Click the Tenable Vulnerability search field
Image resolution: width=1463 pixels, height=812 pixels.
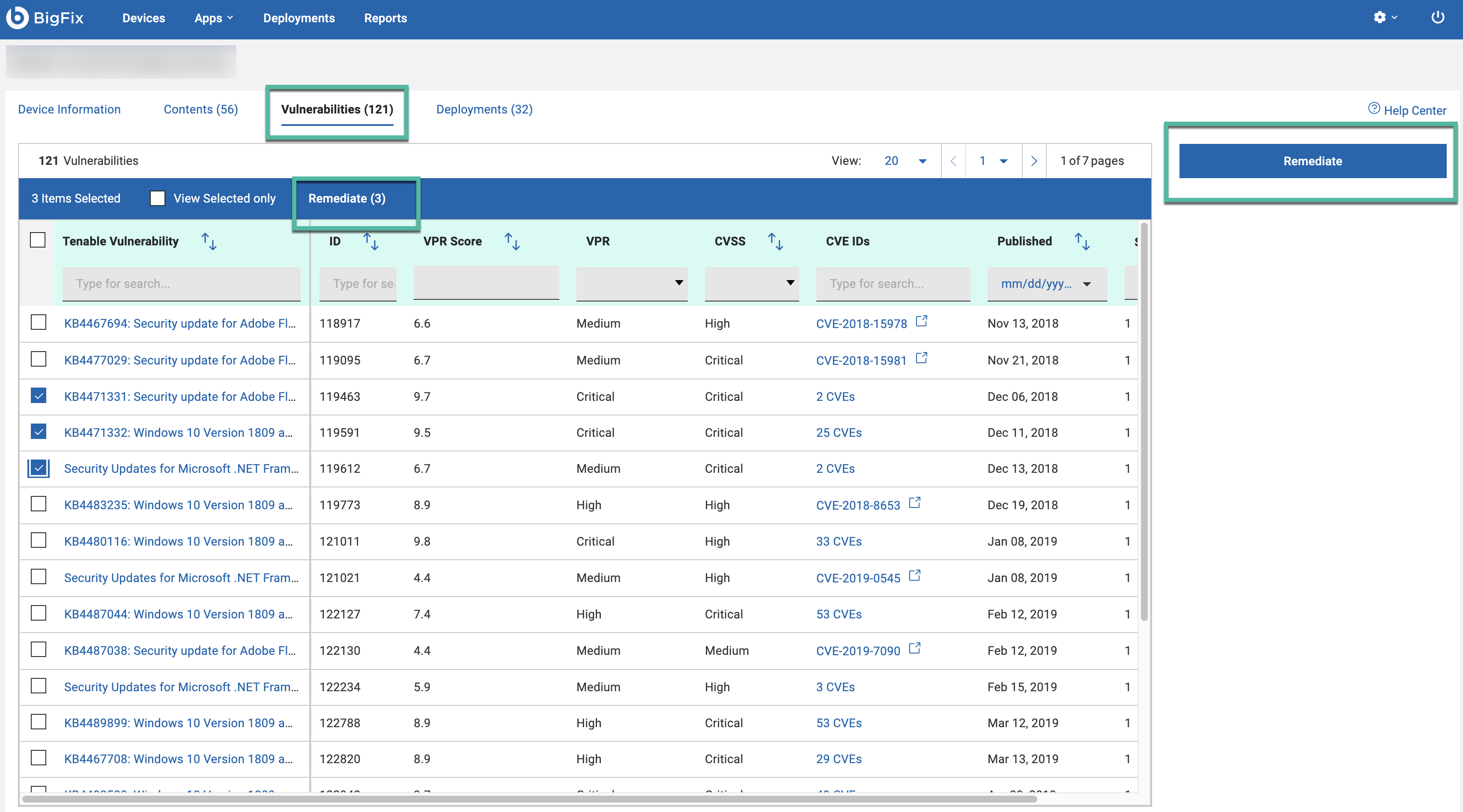click(181, 284)
